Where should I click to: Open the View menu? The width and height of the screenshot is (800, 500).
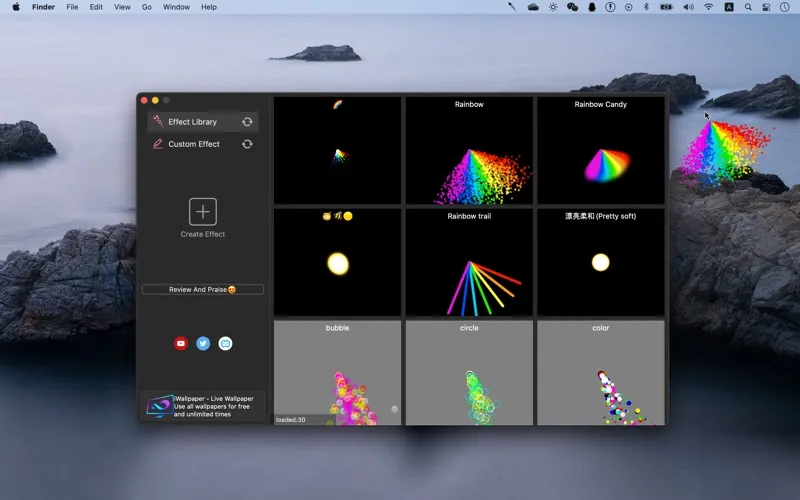coord(122,7)
